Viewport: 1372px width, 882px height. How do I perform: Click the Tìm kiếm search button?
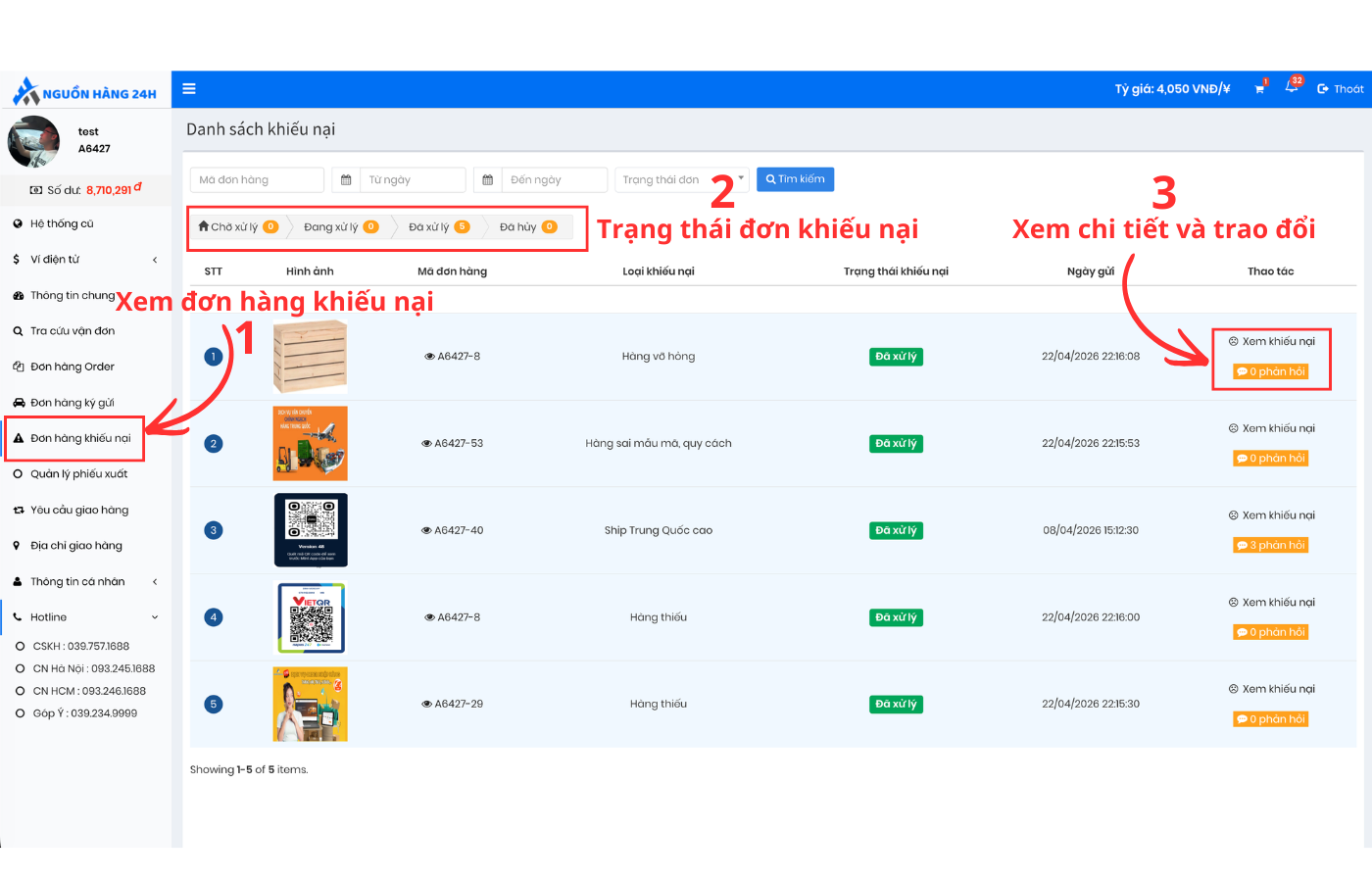pyautogui.click(x=795, y=179)
